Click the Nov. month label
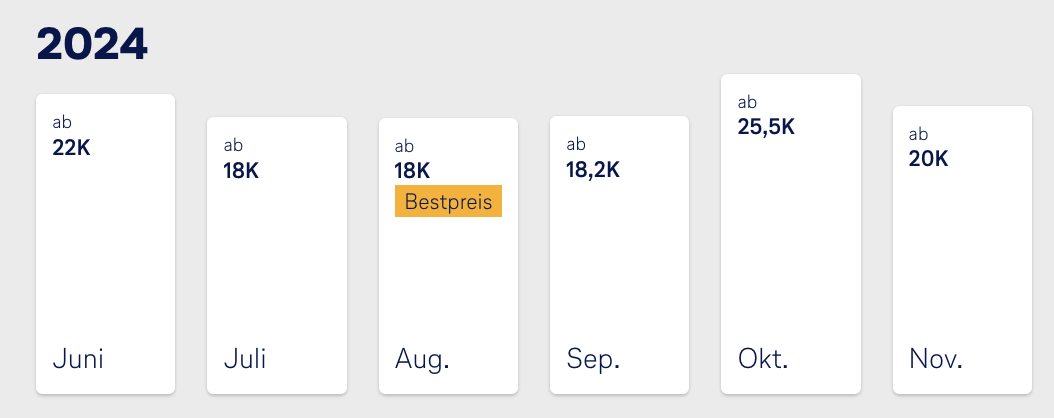The width and height of the screenshot is (1054, 418). 936,359
